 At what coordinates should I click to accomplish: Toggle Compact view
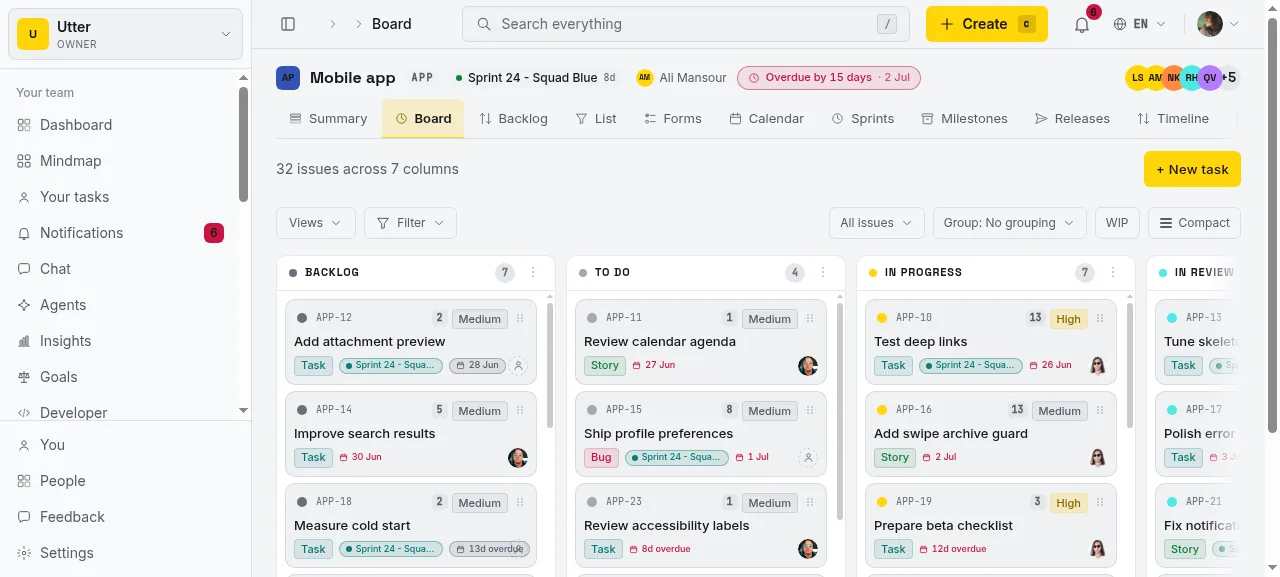pos(1194,223)
